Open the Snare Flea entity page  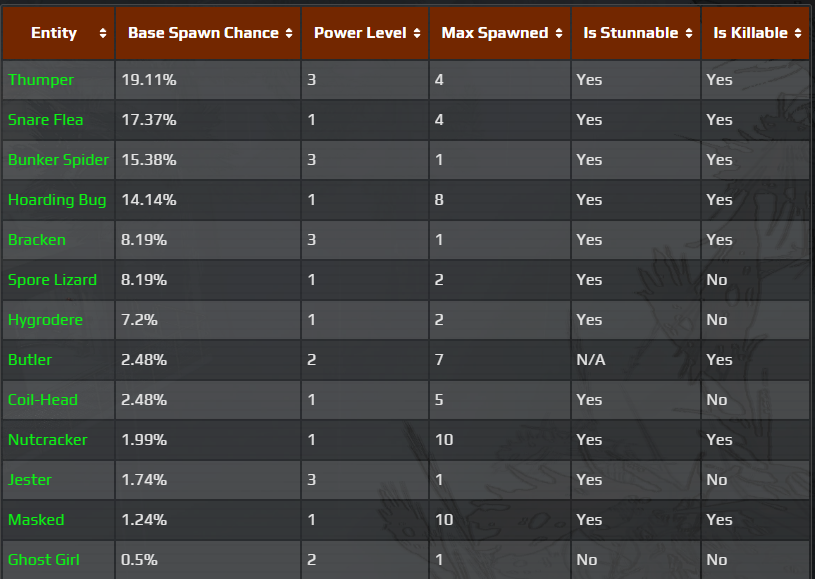tap(46, 120)
